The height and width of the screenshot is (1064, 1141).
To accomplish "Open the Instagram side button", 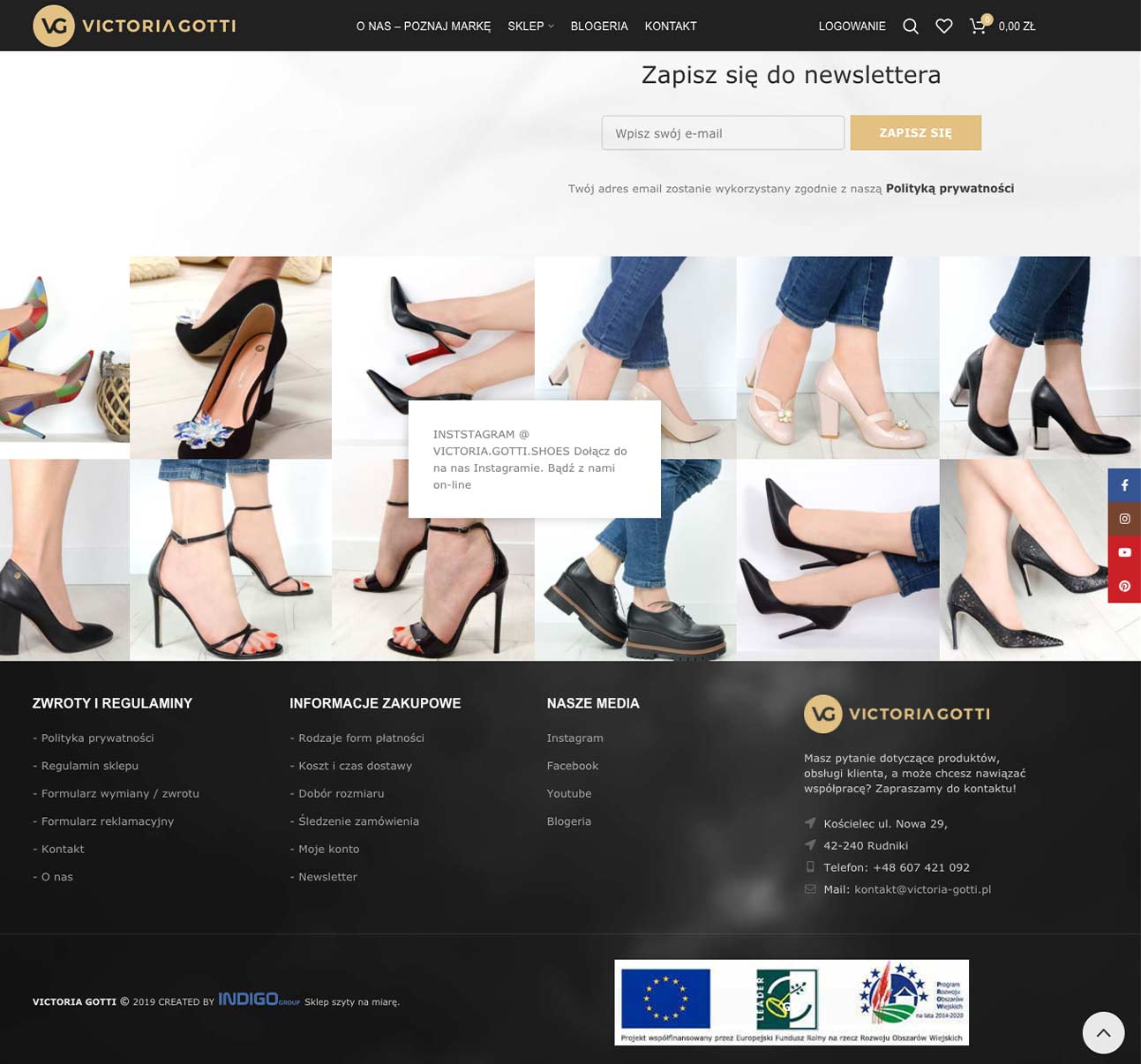I will pyautogui.click(x=1124, y=519).
